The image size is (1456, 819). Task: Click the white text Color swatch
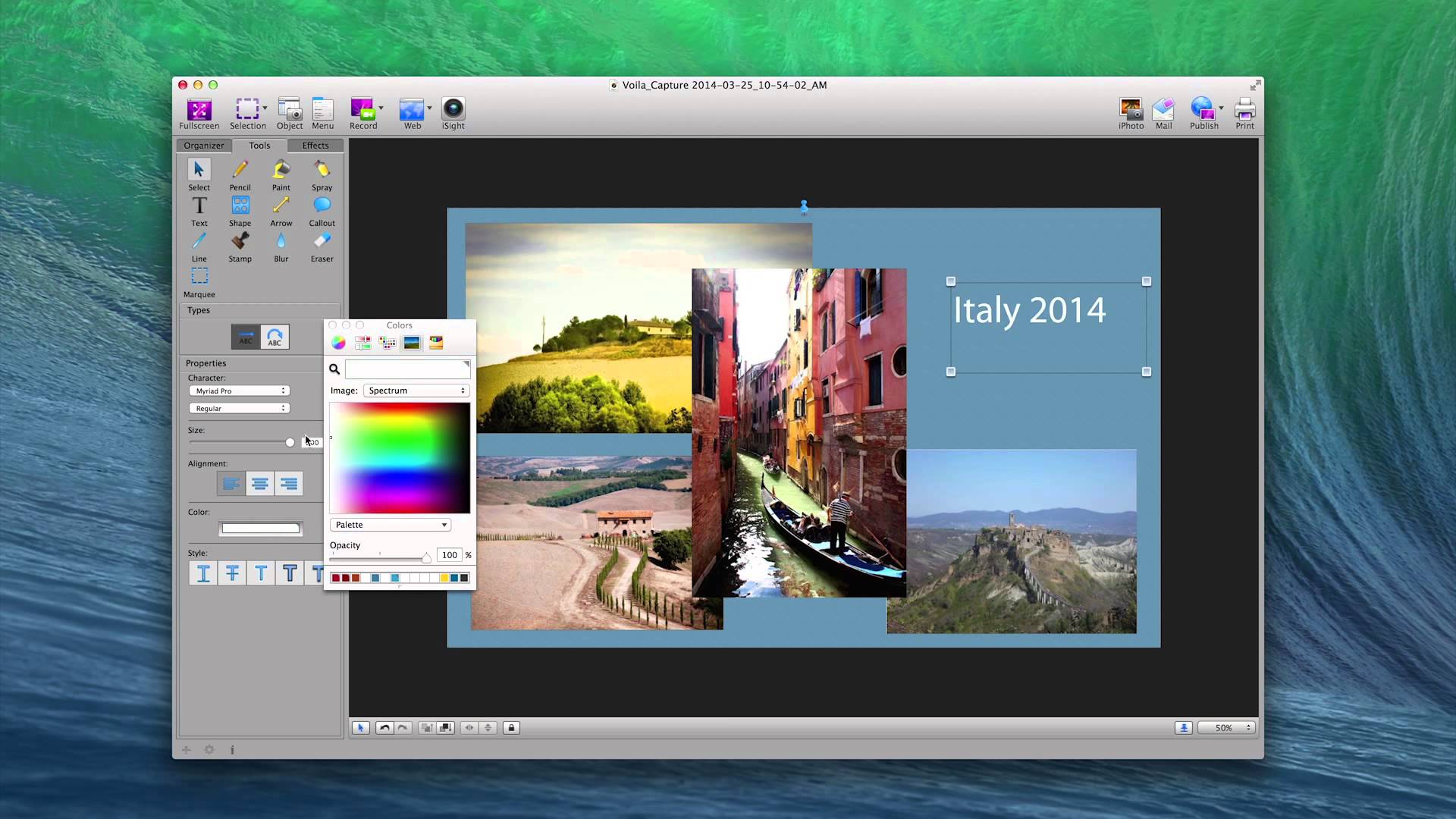260,529
